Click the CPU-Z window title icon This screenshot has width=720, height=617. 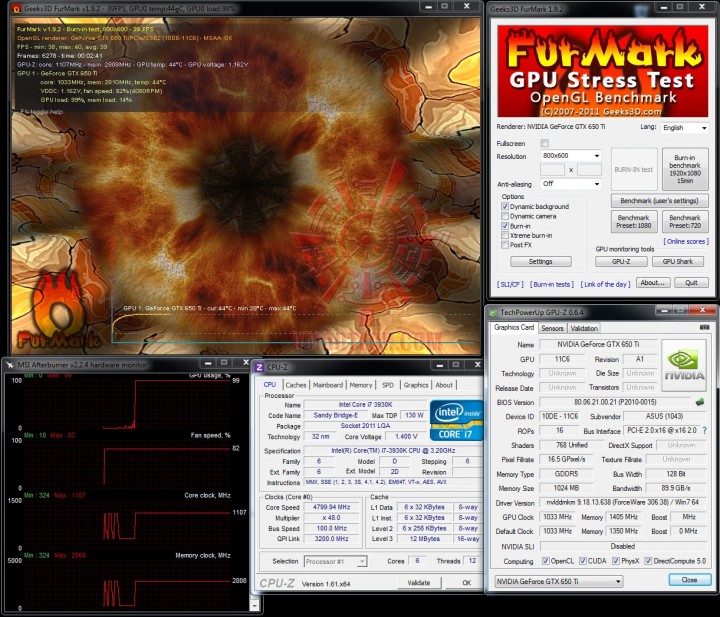tap(259, 367)
